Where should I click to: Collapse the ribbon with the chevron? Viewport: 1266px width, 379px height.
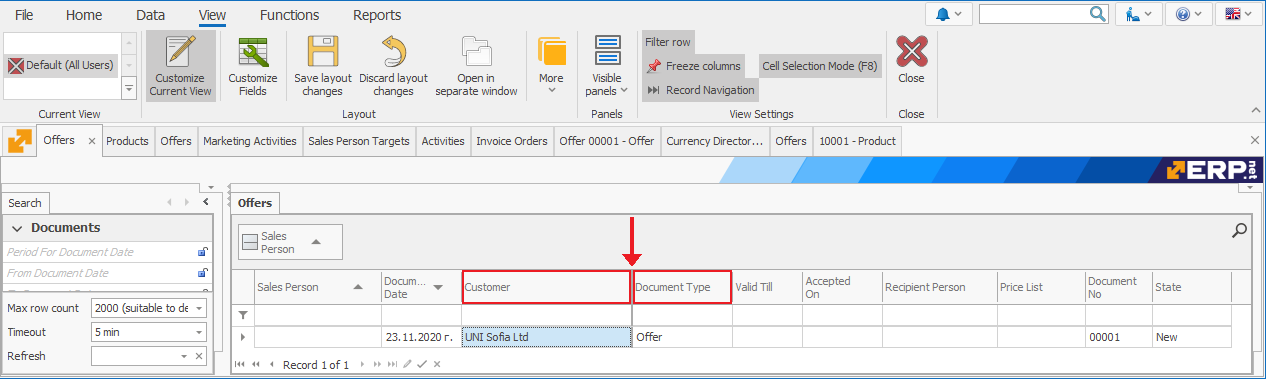[x=1255, y=111]
